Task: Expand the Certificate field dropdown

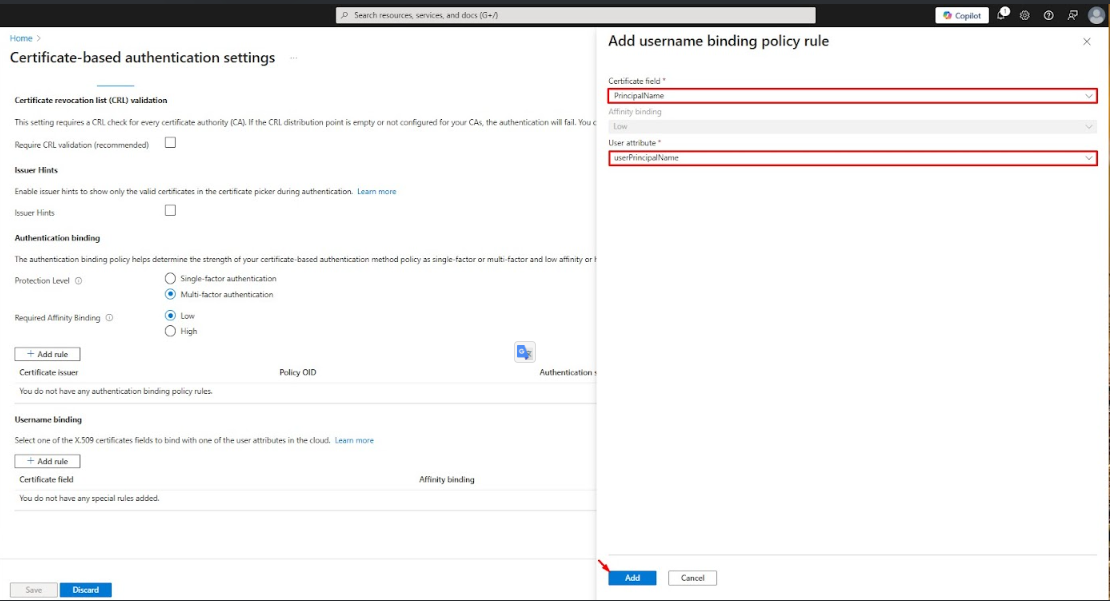Action: tap(852, 96)
